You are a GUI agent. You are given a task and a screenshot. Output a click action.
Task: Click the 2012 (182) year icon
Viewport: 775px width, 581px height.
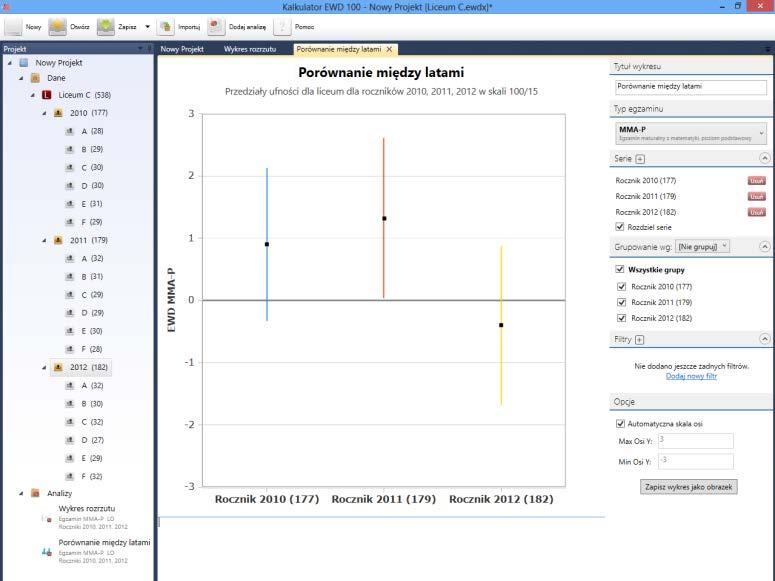click(x=58, y=367)
